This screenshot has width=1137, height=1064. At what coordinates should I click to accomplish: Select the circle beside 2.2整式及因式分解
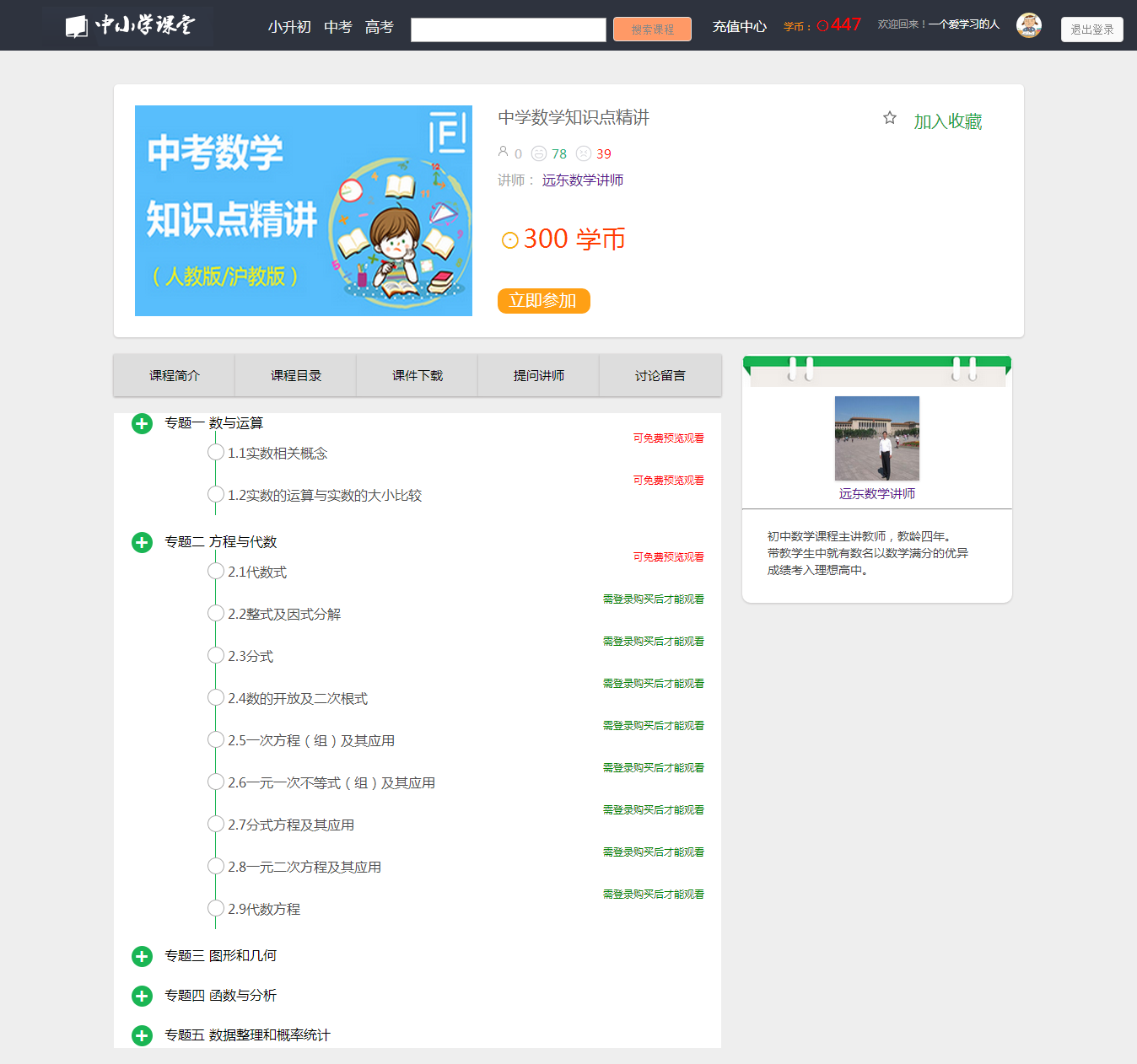coord(216,614)
